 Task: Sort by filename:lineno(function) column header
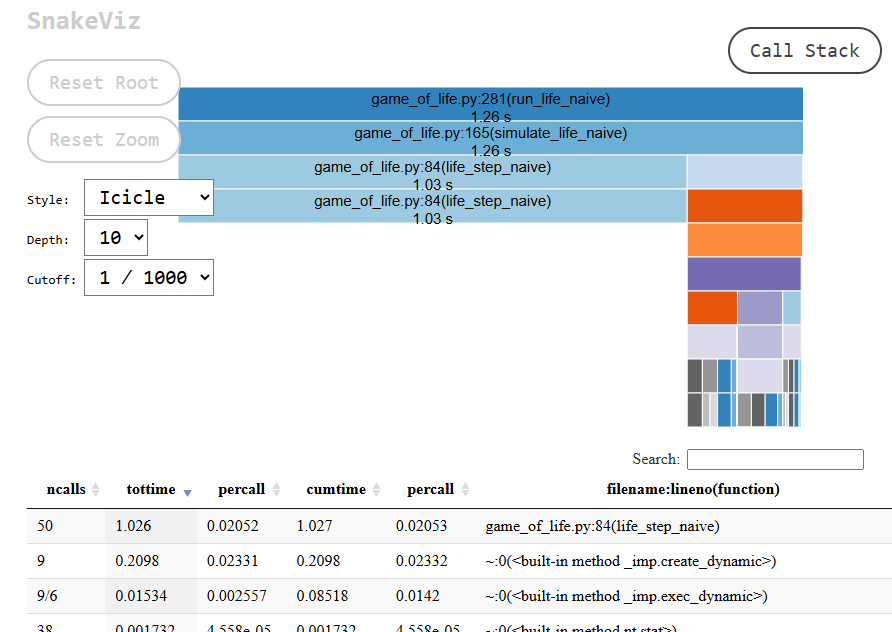click(x=693, y=489)
